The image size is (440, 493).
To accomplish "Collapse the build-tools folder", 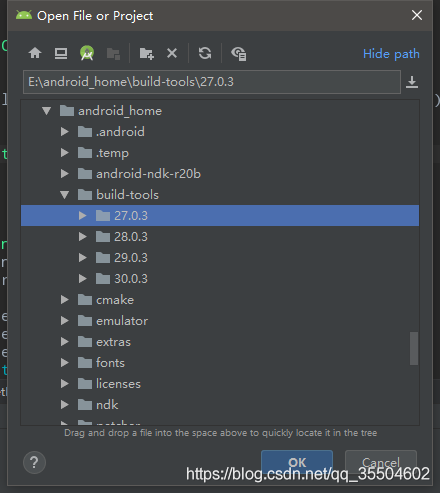I will coord(65,195).
